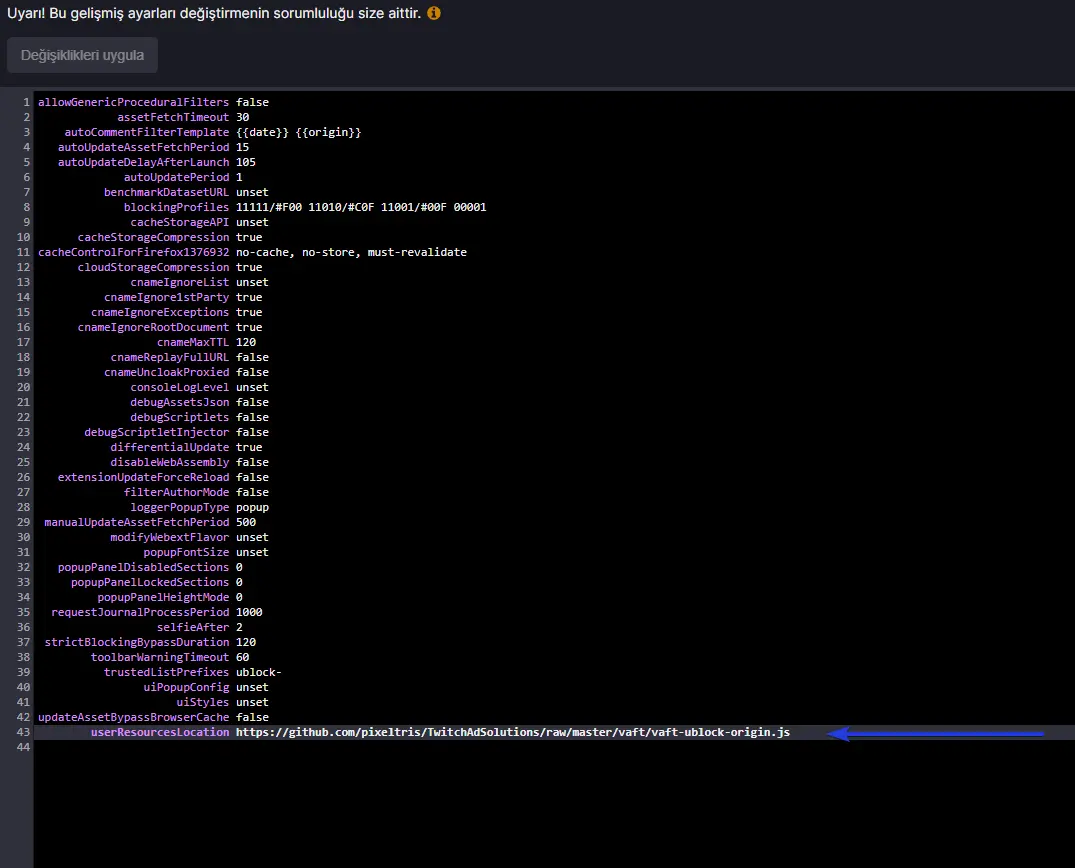Click the uiStyles unset value
The image size is (1075, 868).
tap(252, 703)
